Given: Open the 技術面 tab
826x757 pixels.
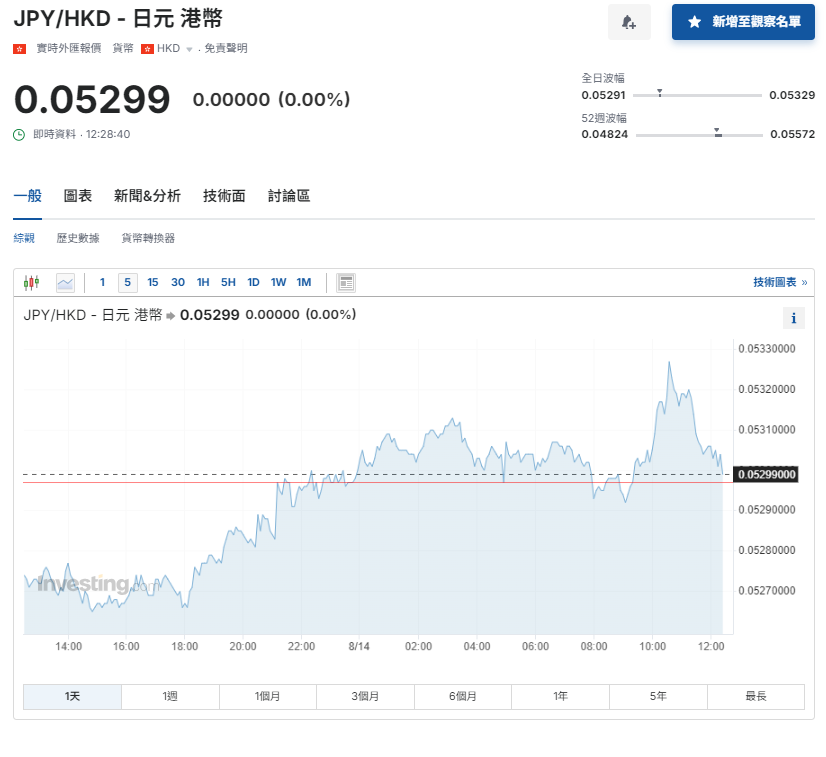Looking at the screenshot, I should [224, 196].
